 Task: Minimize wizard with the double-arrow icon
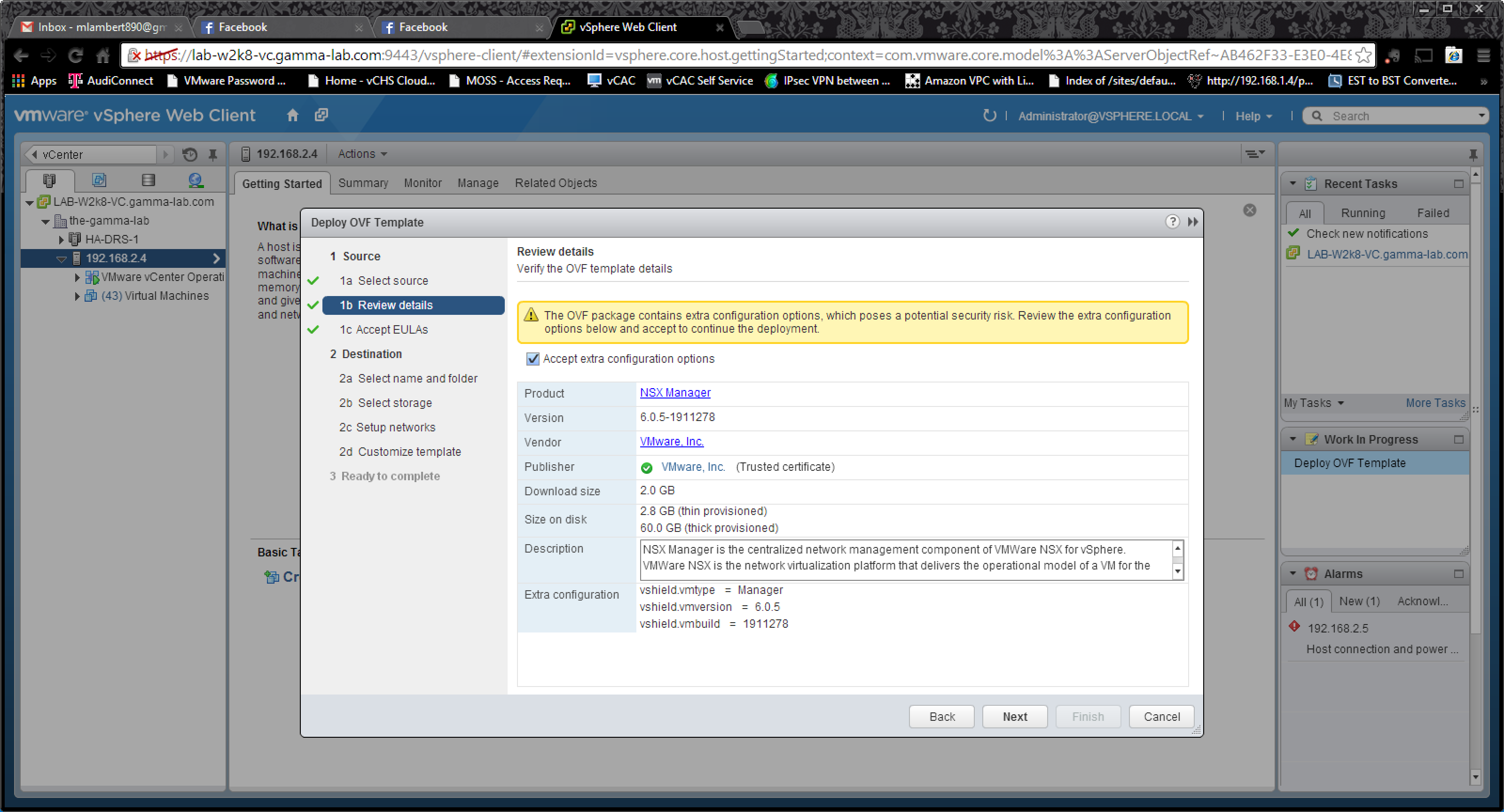pos(1193,222)
